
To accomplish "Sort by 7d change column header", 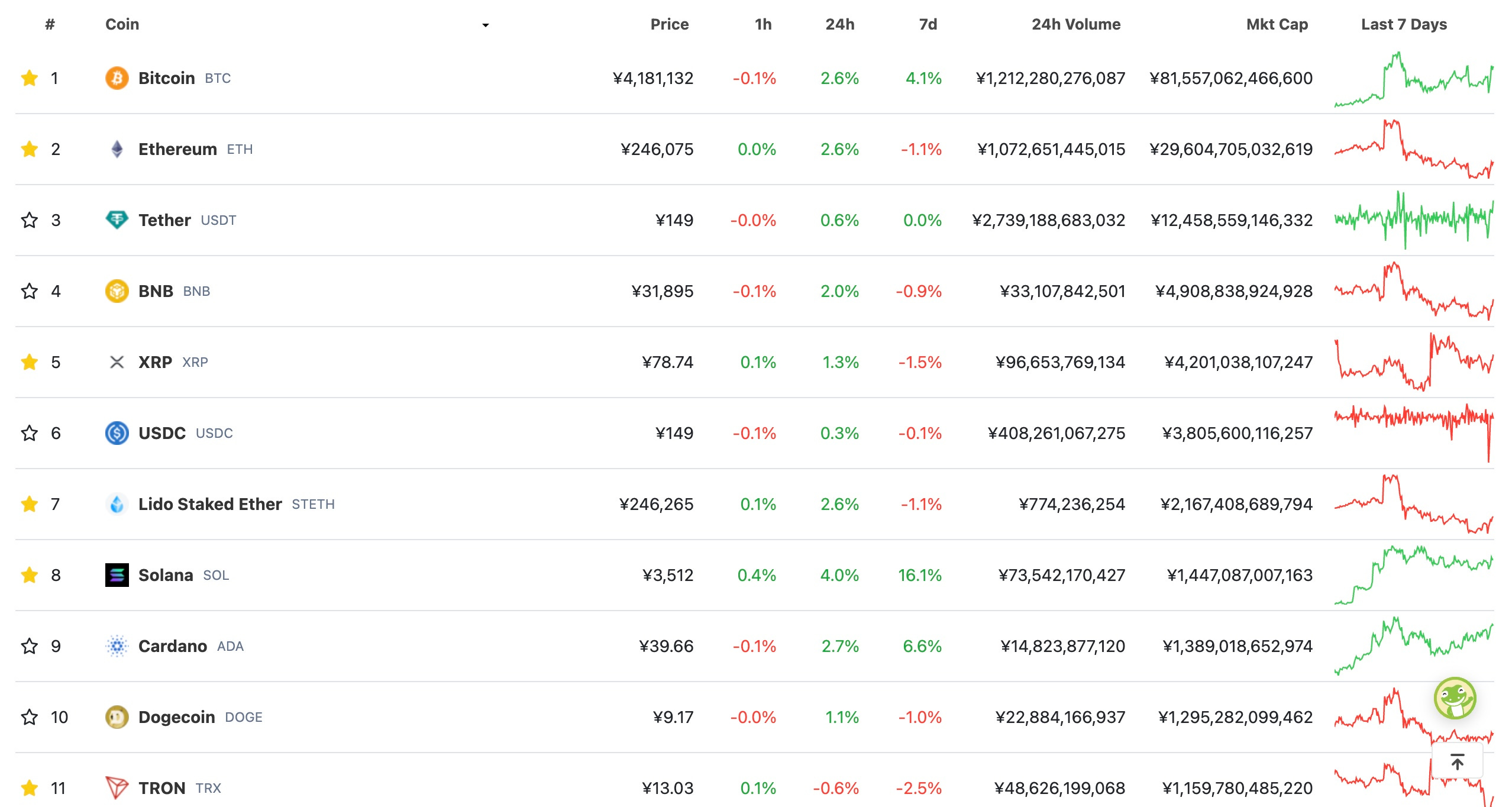I will point(928,24).
